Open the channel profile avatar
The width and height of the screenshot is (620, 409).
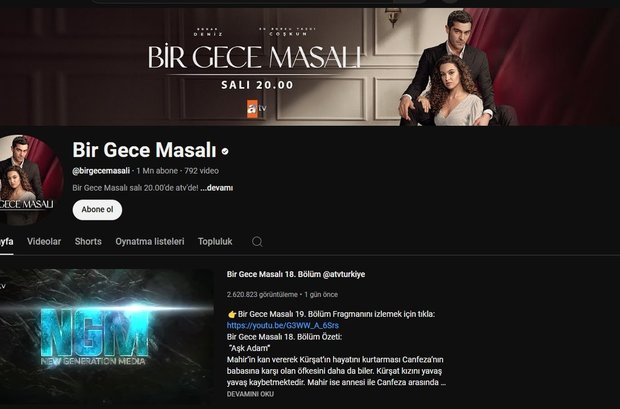[28, 180]
